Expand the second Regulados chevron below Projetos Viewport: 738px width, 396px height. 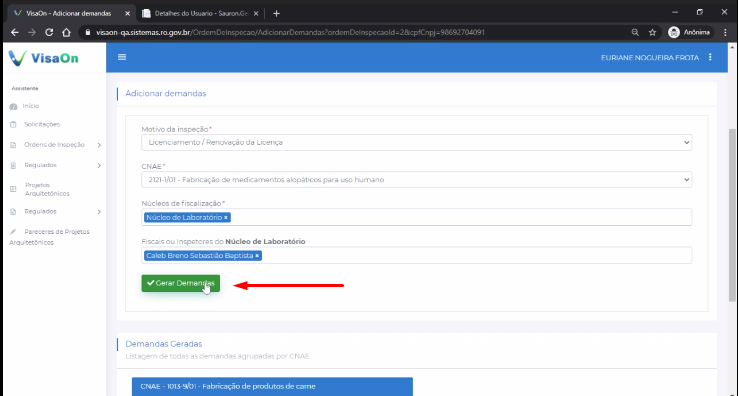pyautogui.click(x=99, y=212)
